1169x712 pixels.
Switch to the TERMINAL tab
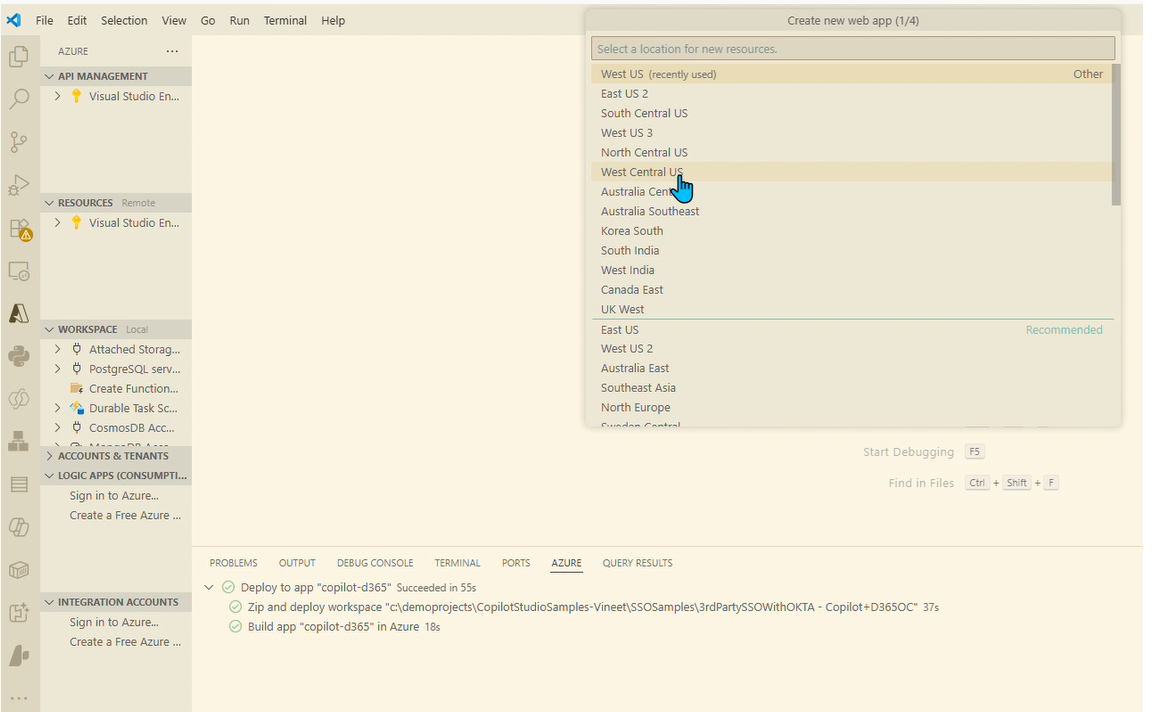[x=457, y=562]
